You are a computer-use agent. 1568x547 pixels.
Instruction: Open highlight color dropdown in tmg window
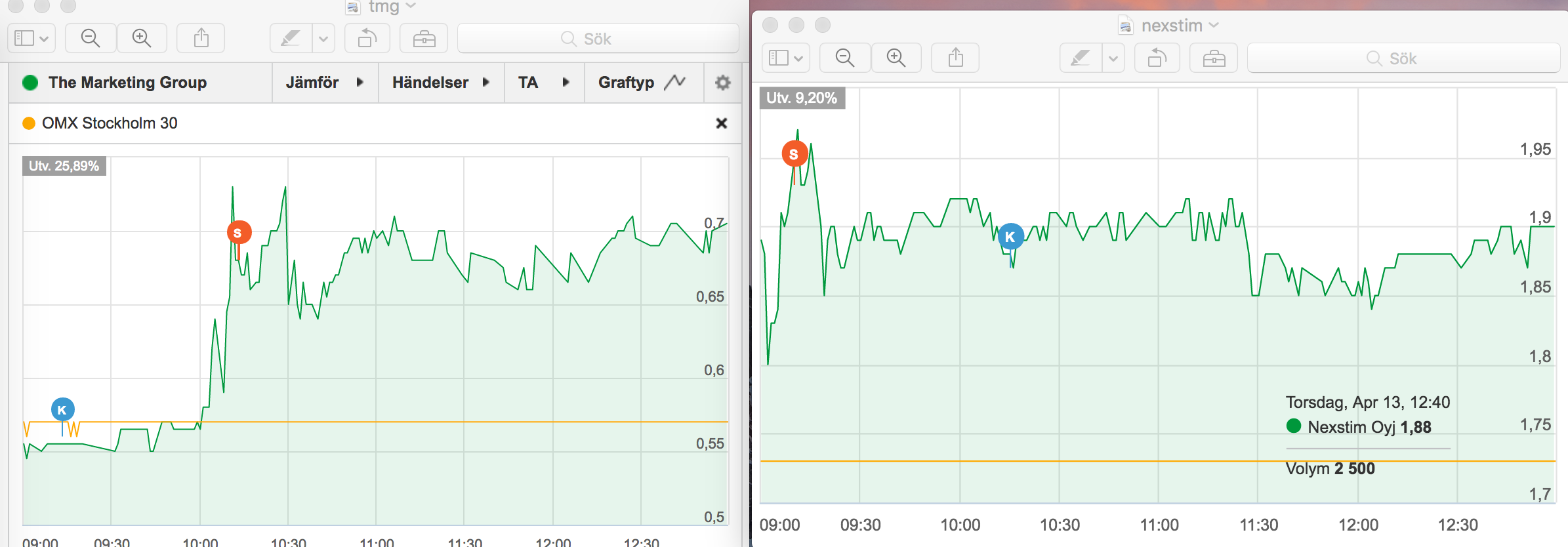click(x=323, y=38)
